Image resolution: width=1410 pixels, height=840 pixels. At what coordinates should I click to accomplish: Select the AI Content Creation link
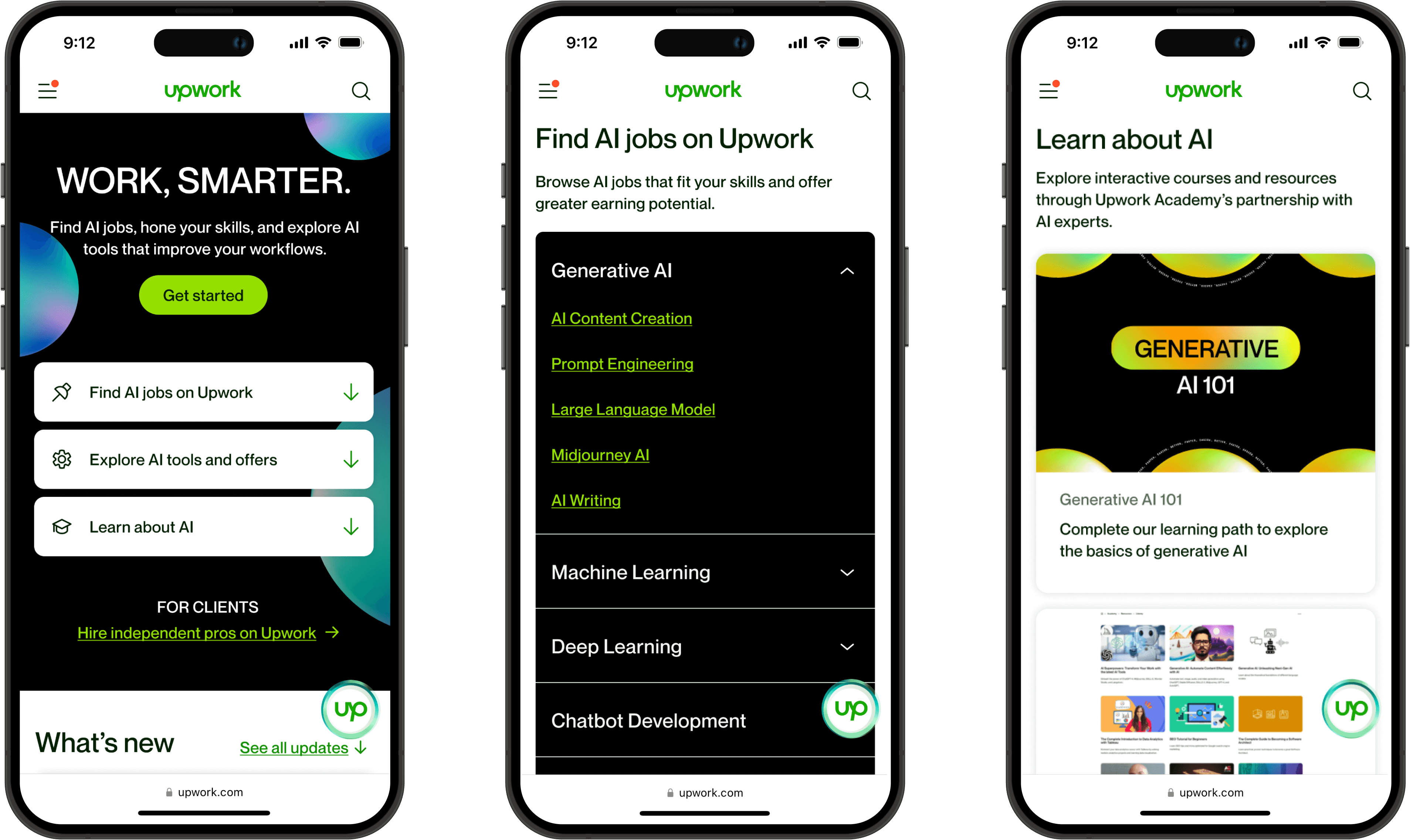622,318
